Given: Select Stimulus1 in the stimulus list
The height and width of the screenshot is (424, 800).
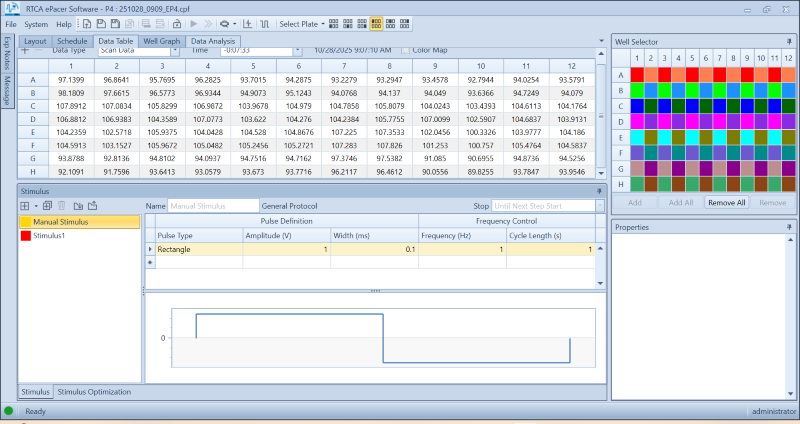Looking at the screenshot, I should pos(48,235).
